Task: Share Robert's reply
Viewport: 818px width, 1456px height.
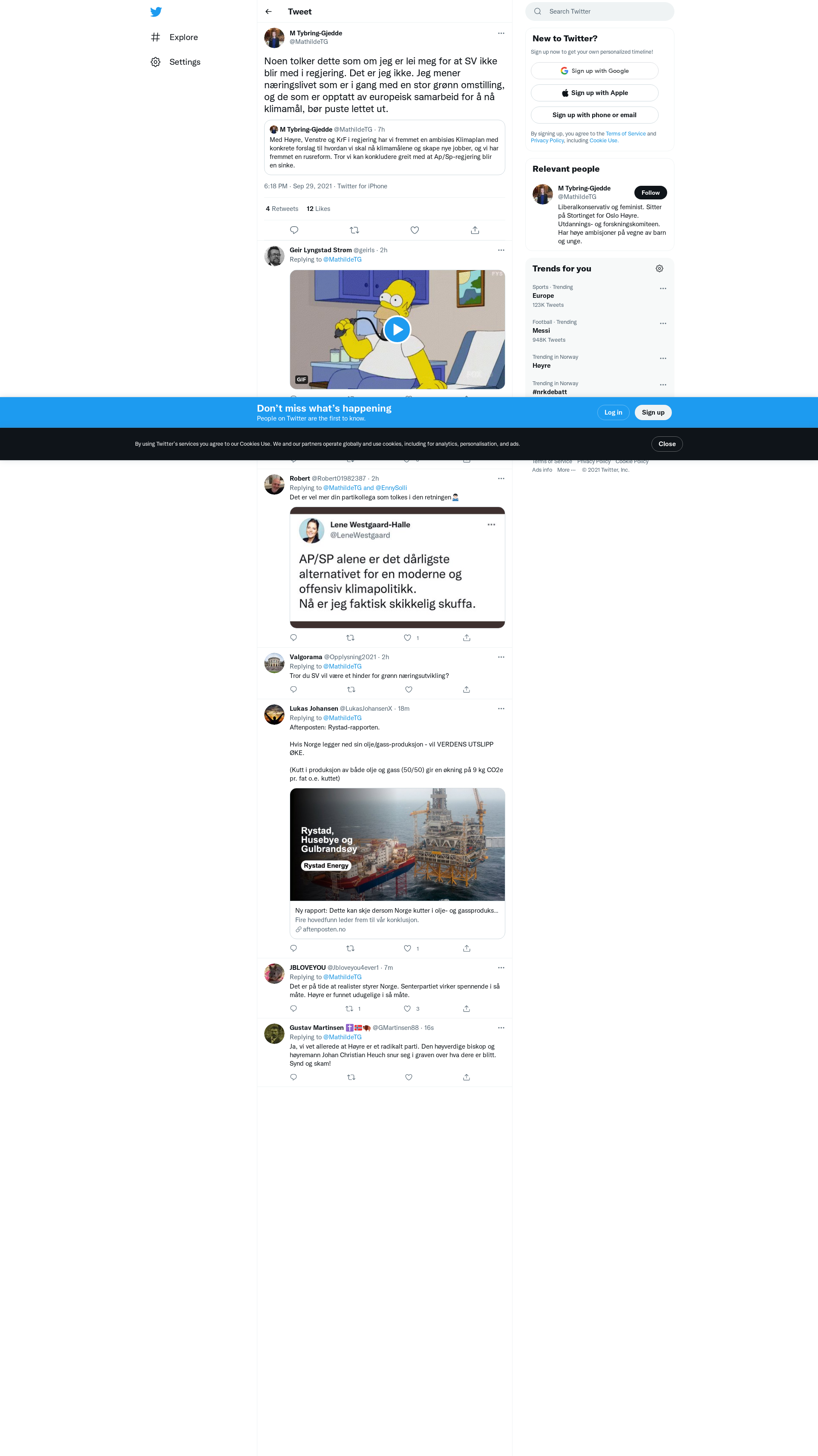Action: 467,637
